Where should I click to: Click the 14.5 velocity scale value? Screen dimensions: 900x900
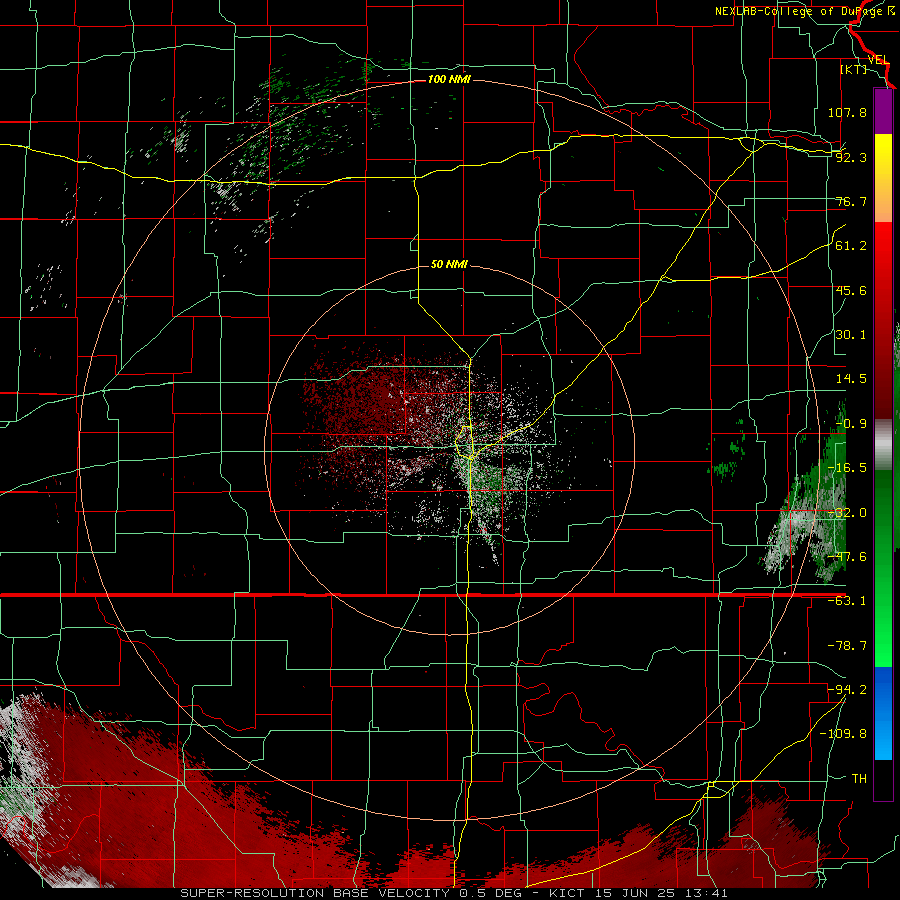851,379
